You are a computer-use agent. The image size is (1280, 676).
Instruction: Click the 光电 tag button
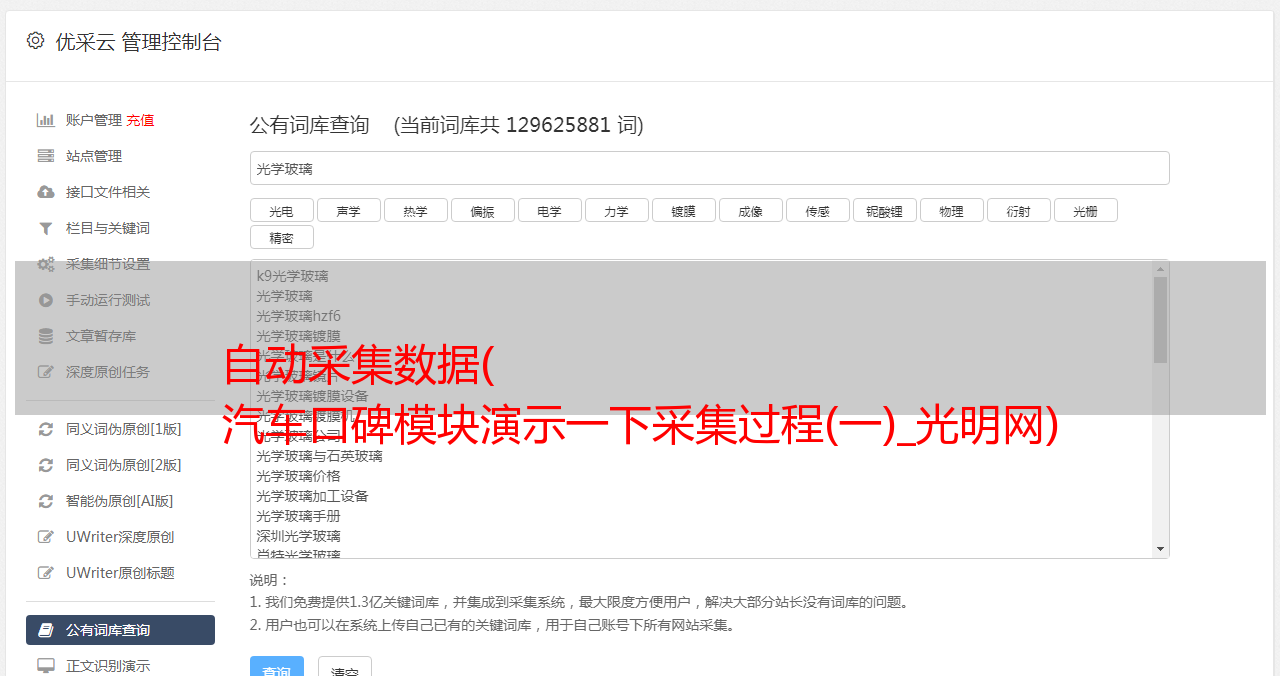pyautogui.click(x=282, y=210)
